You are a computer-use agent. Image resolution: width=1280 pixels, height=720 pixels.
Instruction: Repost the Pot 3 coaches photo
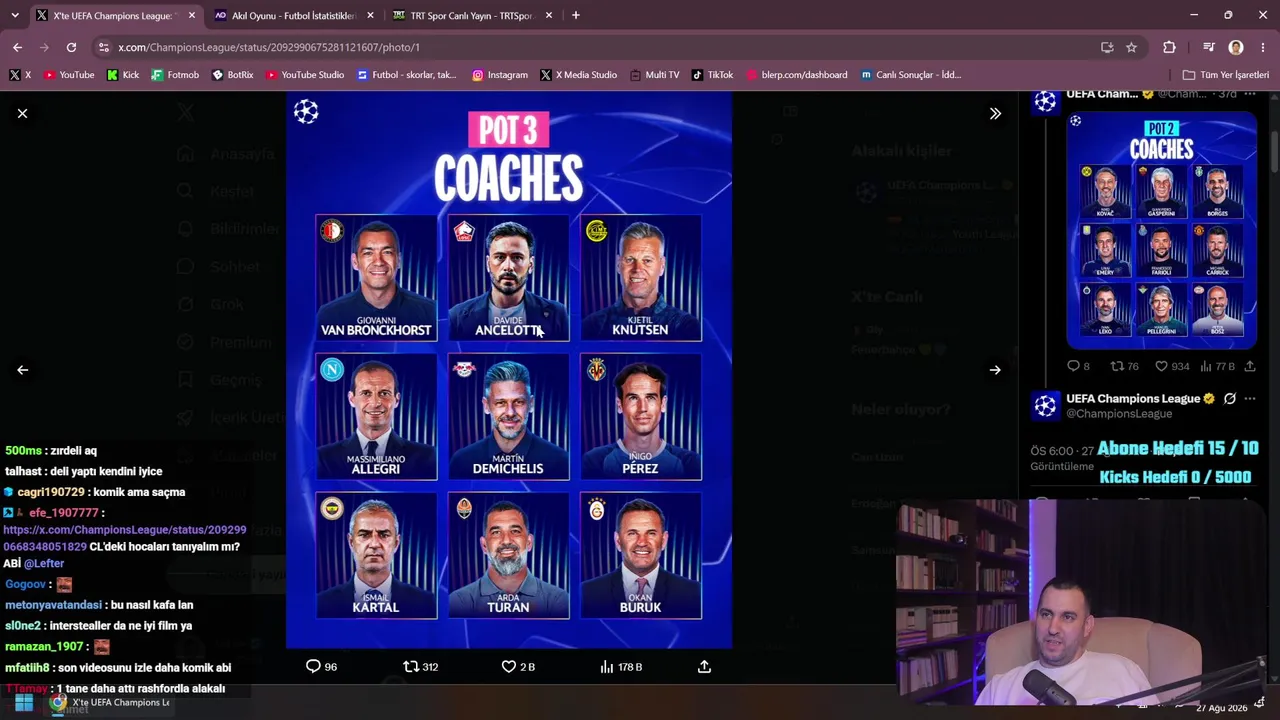click(x=420, y=667)
